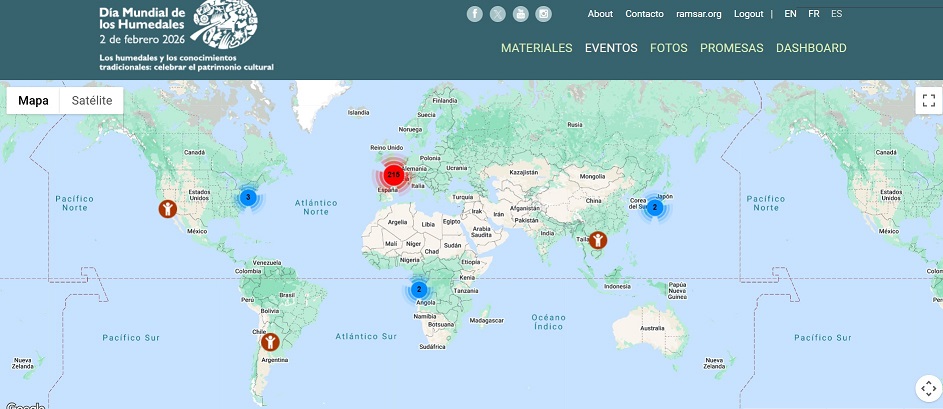Toggle fullscreen map view

(929, 100)
